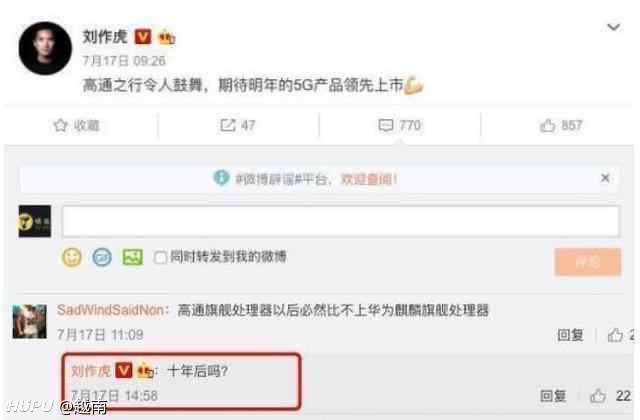
Task: Like the post with 857 thumbs-up
Action: point(547,125)
